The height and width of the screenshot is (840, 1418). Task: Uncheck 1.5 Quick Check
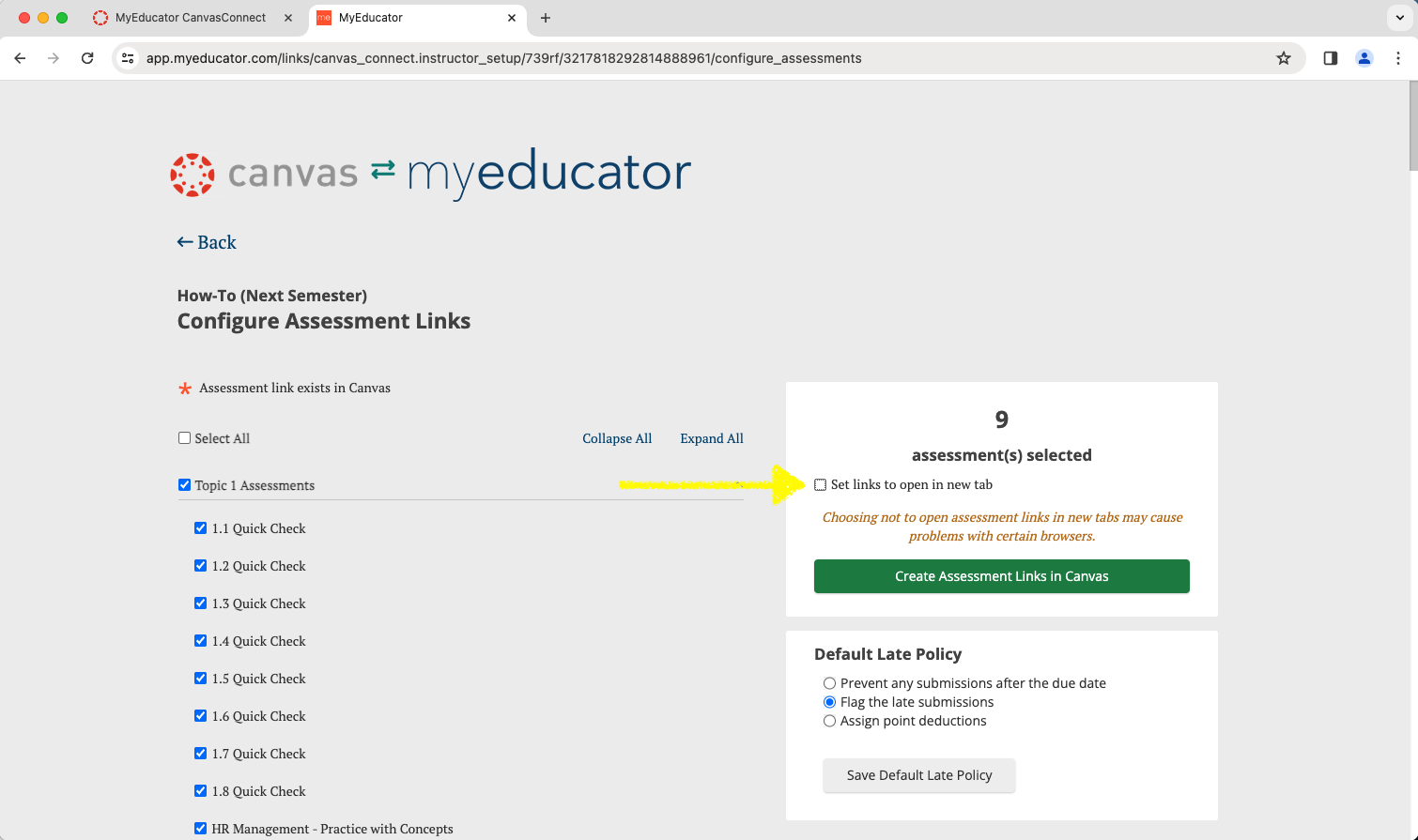point(200,679)
